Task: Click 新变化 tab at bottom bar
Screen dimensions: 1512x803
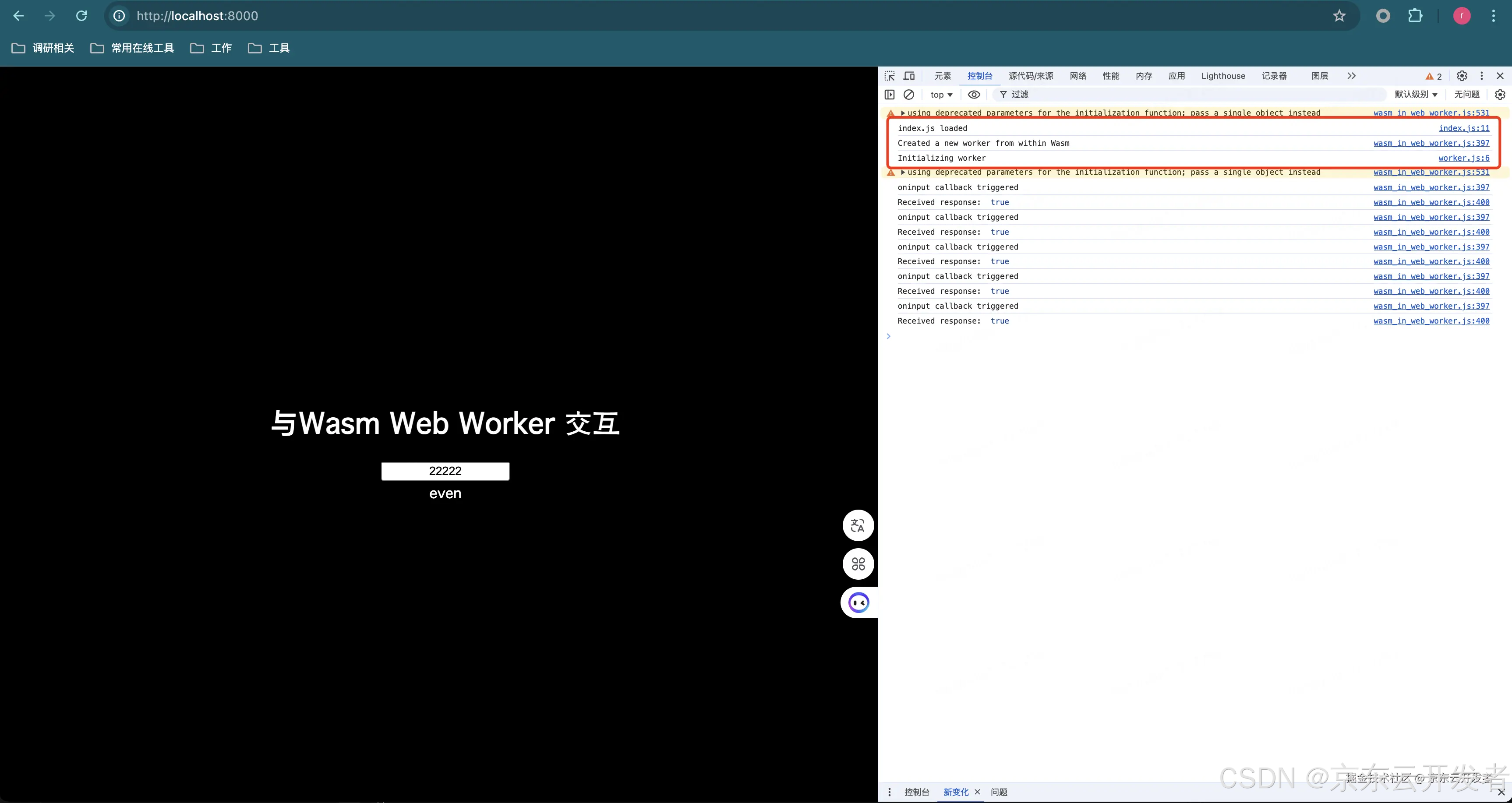Action: [956, 792]
